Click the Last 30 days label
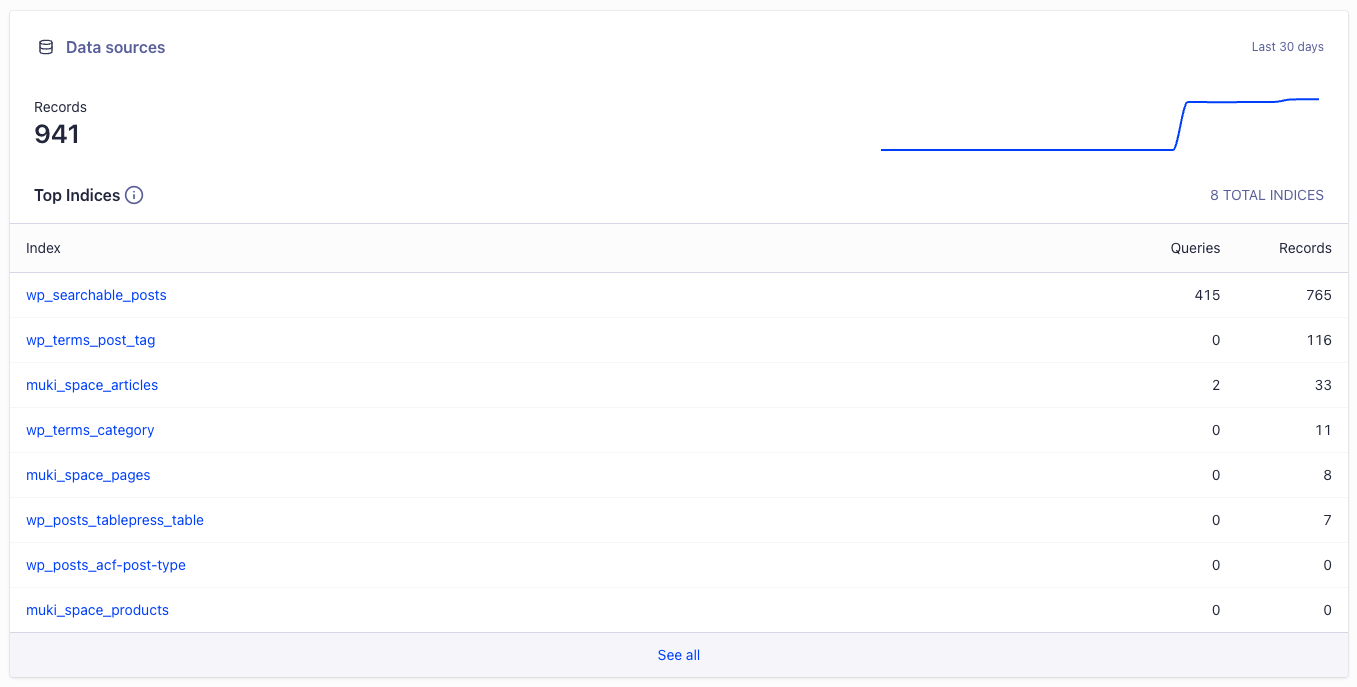 click(x=1287, y=47)
